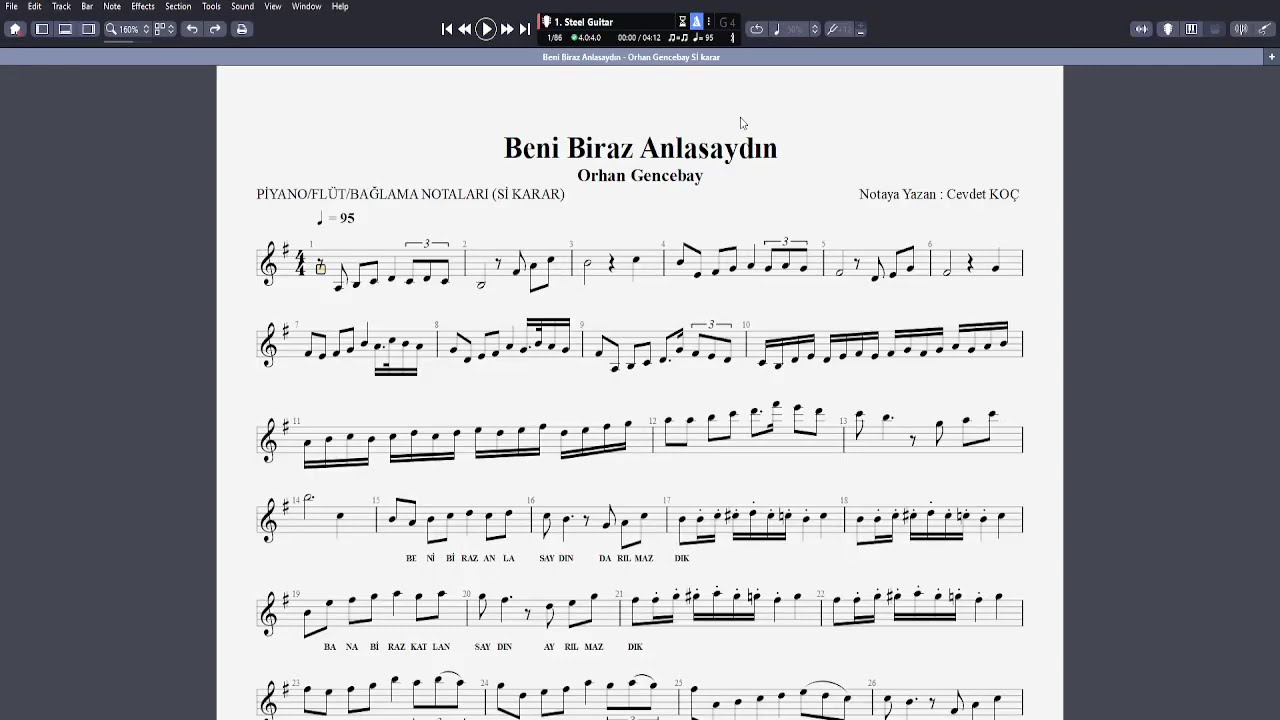The image size is (1280, 720).
Task: Click the 00:00 / 04:12 time display
Action: tap(639, 38)
